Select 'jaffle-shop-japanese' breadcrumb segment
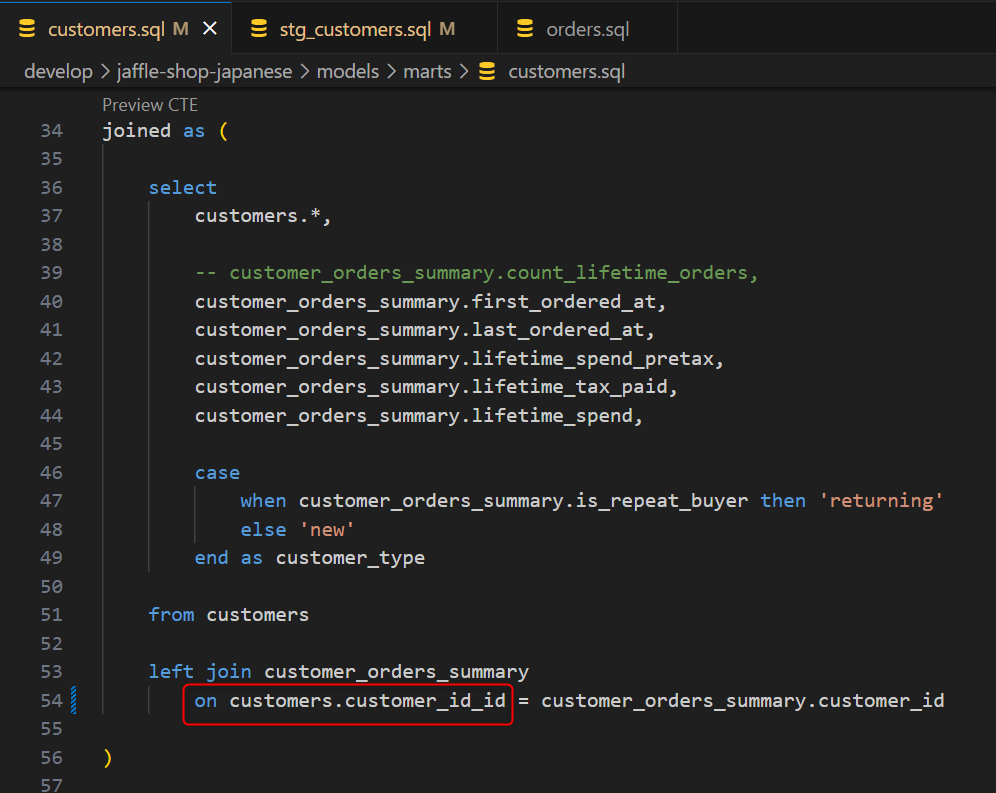Screen dimensions: 996x793 click(x=205, y=71)
